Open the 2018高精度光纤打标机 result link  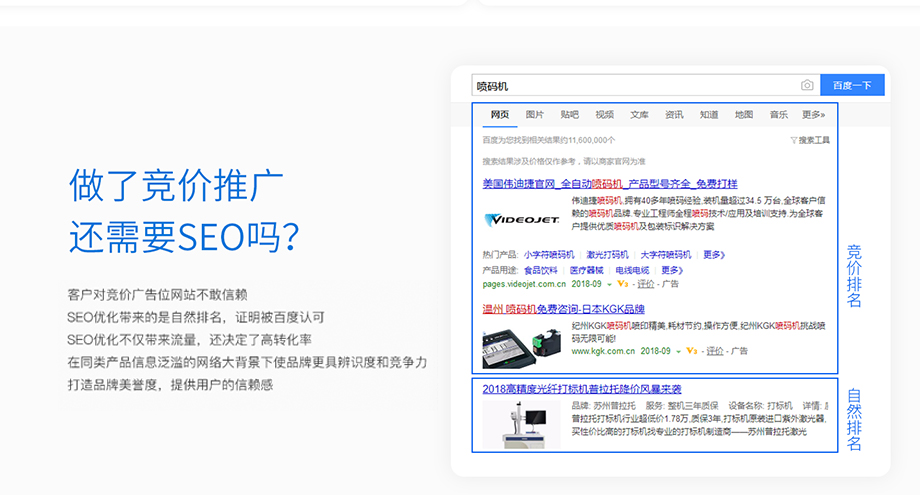pos(581,388)
